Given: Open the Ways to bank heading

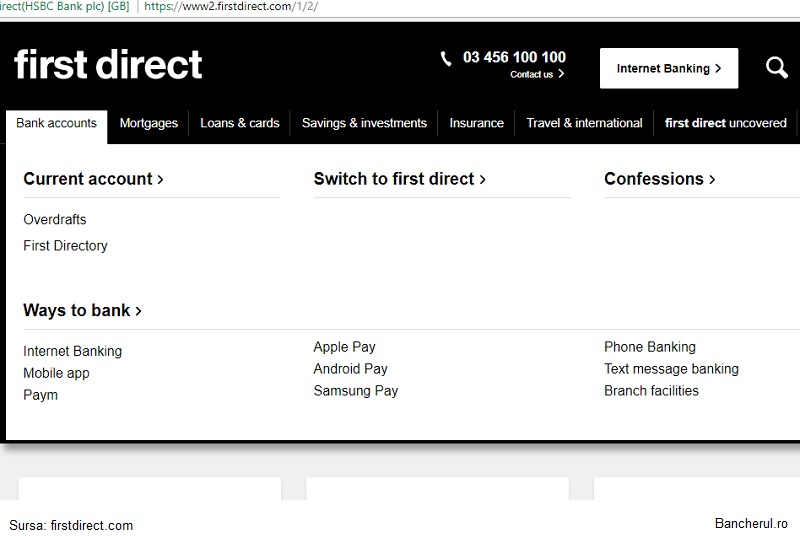Looking at the screenshot, I should 82,311.
